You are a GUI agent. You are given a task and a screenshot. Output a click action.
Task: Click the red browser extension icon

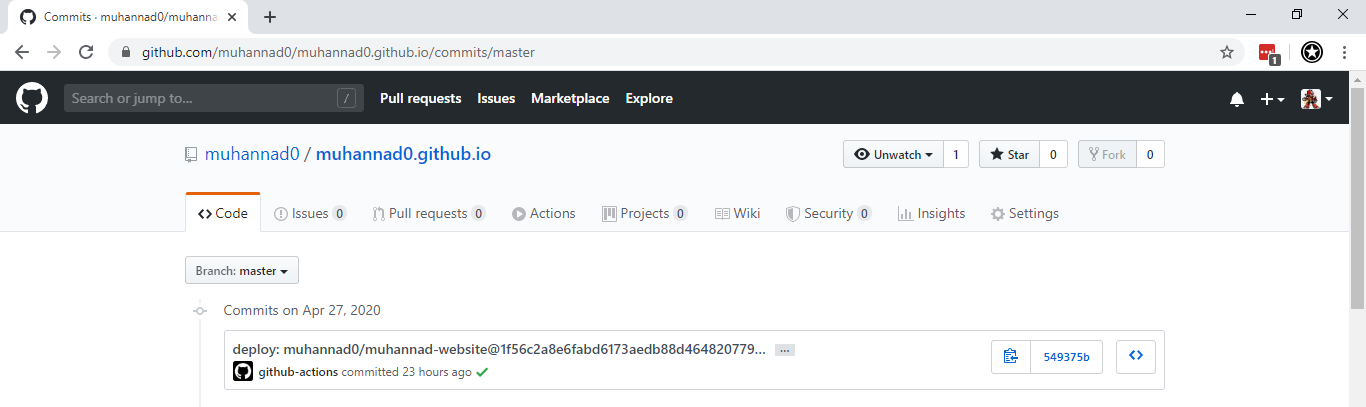coord(1269,53)
